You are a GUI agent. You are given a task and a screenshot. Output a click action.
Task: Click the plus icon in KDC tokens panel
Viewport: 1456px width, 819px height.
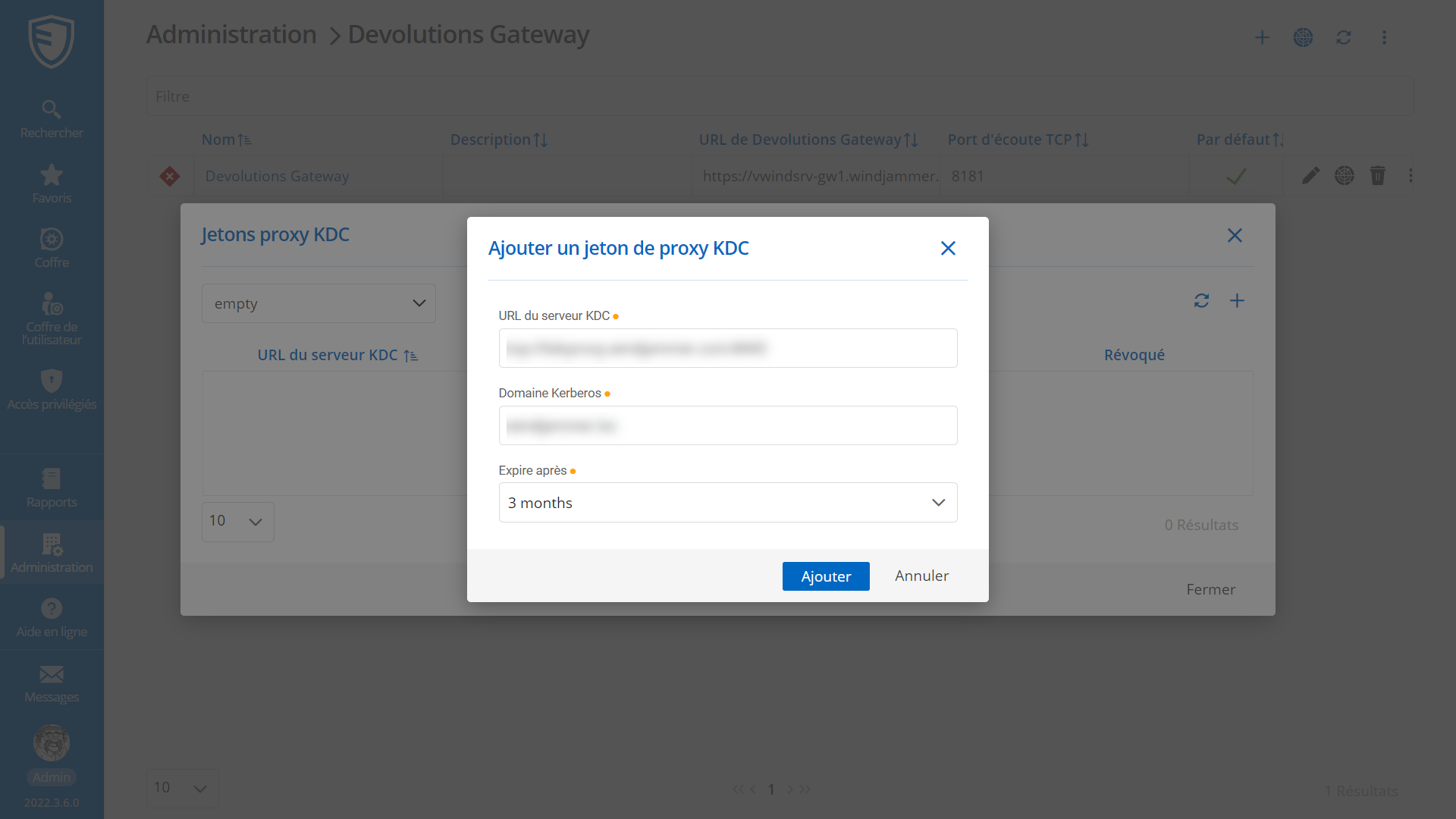coord(1237,301)
